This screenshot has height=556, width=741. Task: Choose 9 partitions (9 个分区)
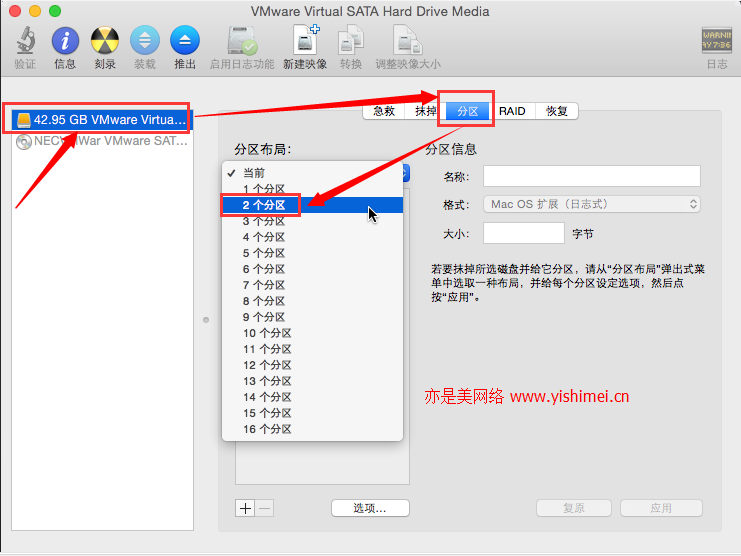pos(312,317)
